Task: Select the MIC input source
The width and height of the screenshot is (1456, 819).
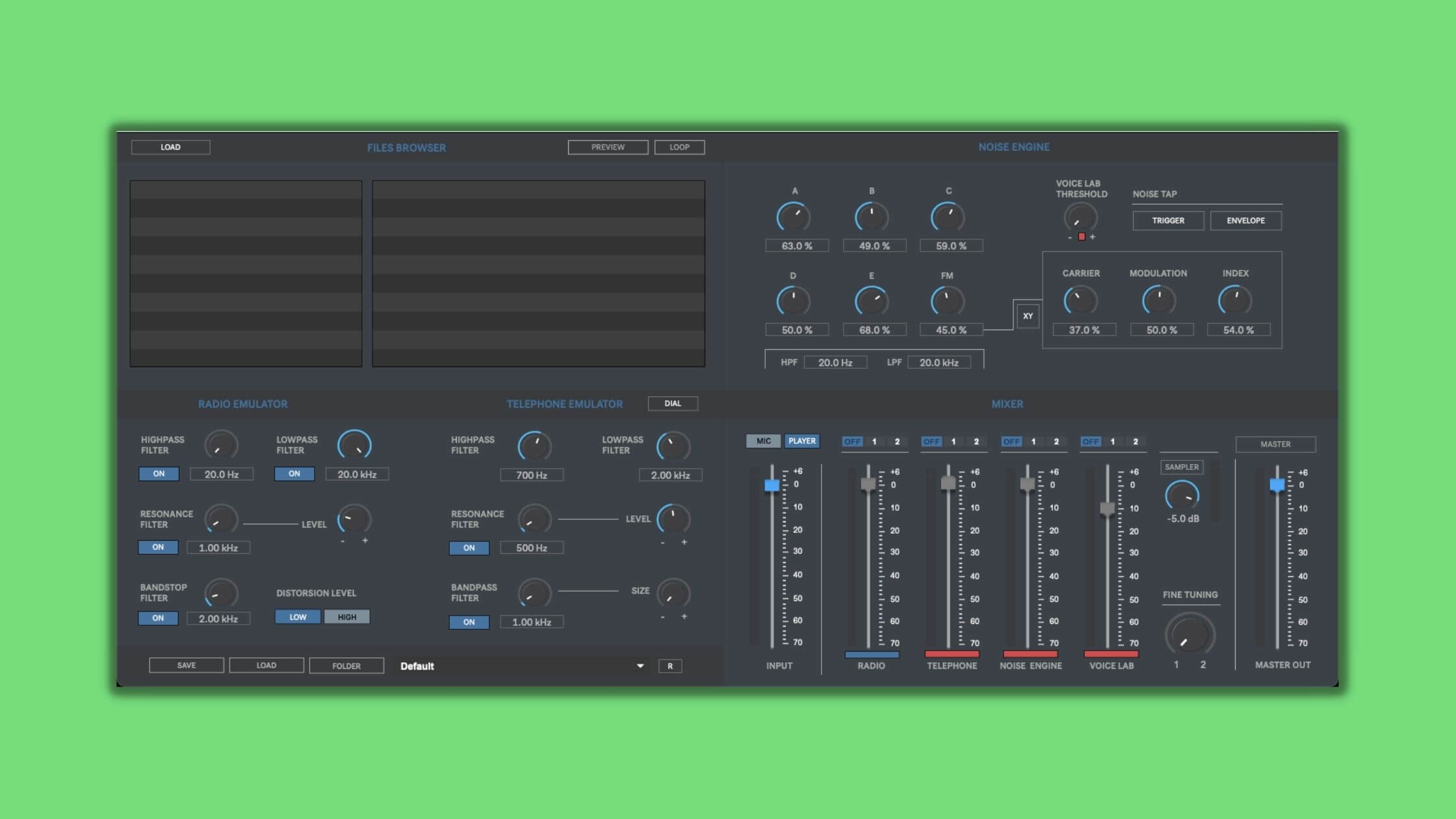Action: [764, 441]
